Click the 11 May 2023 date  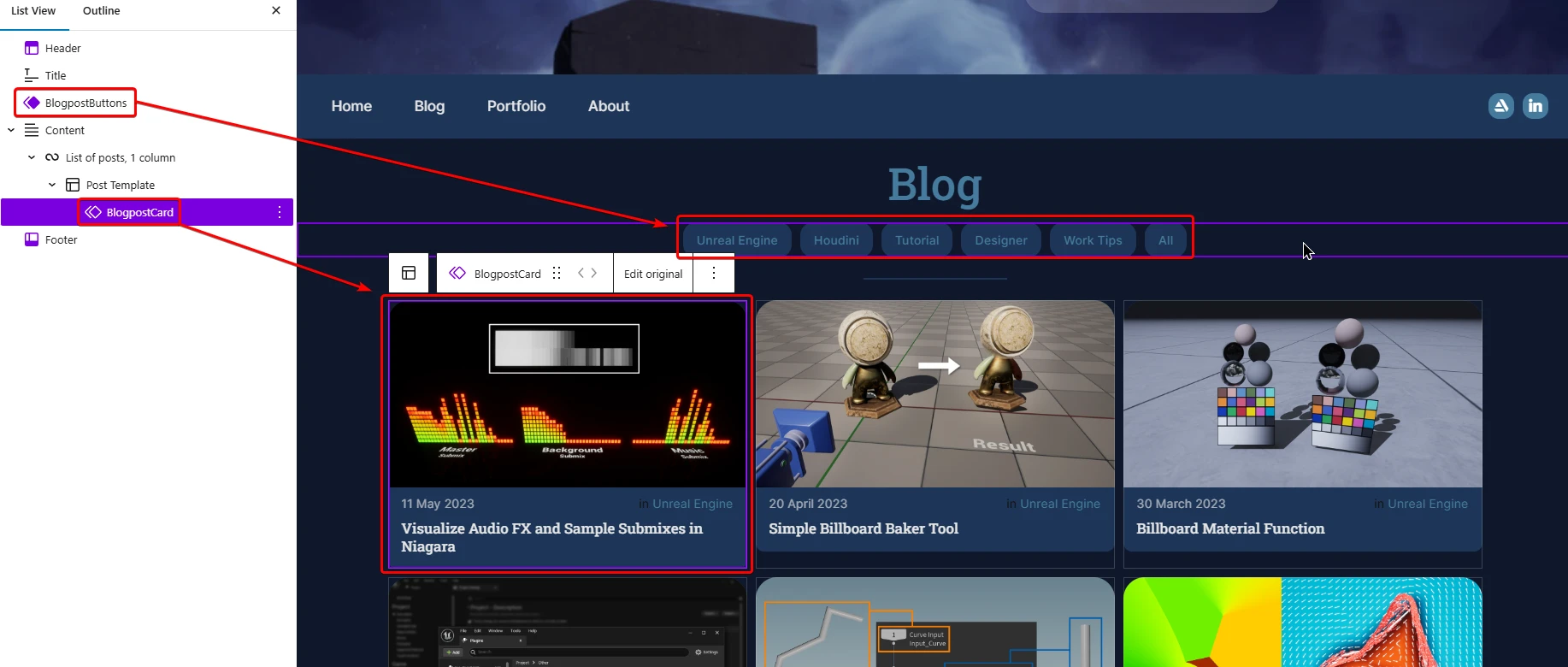coord(438,504)
